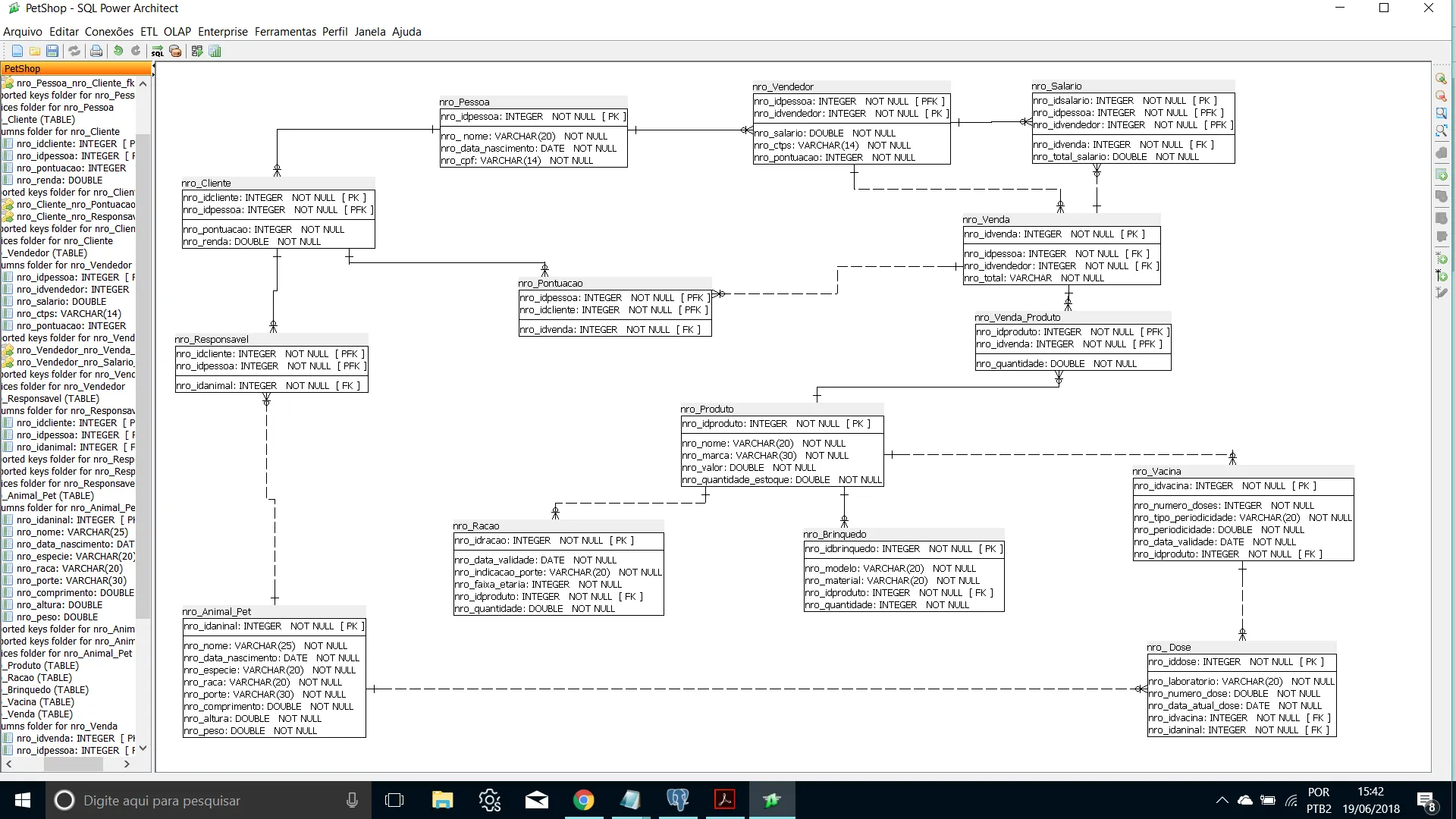Click the Print icon in toolbar
Image resolution: width=1456 pixels, height=819 pixels.
(x=96, y=52)
